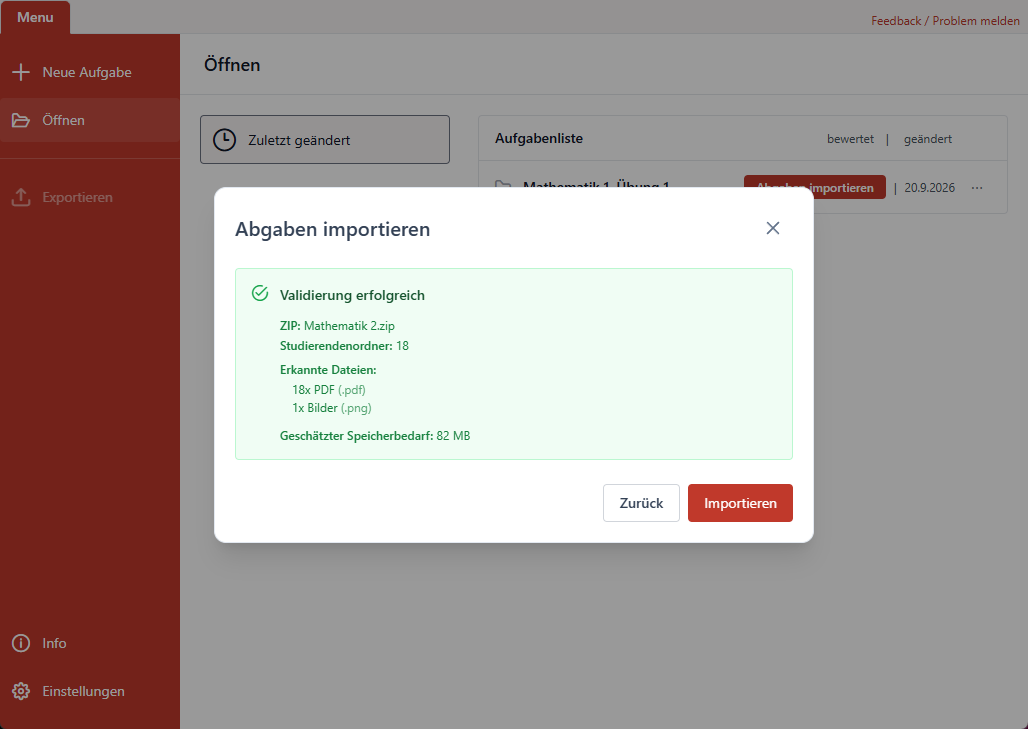Click Feedback / Problem melden link
The height and width of the screenshot is (729, 1028).
tap(945, 21)
